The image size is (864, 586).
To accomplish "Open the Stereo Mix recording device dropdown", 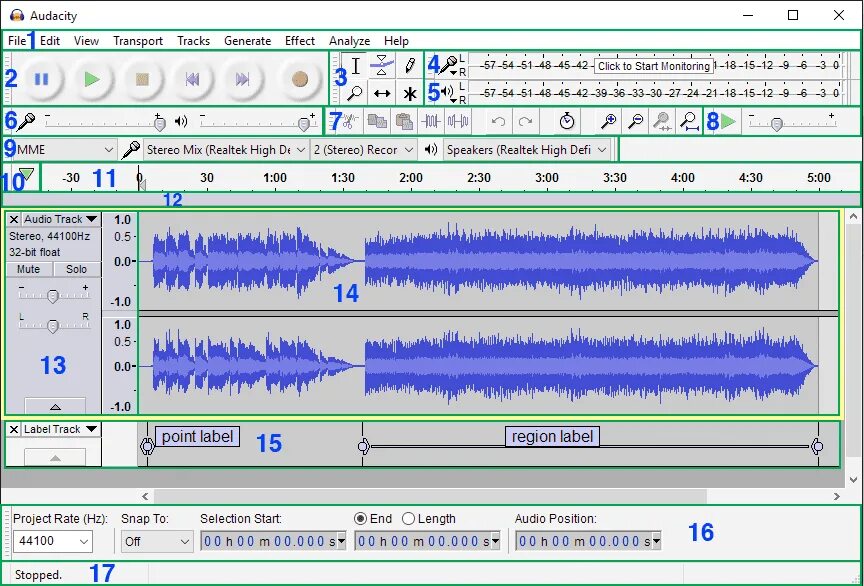I will [225, 149].
